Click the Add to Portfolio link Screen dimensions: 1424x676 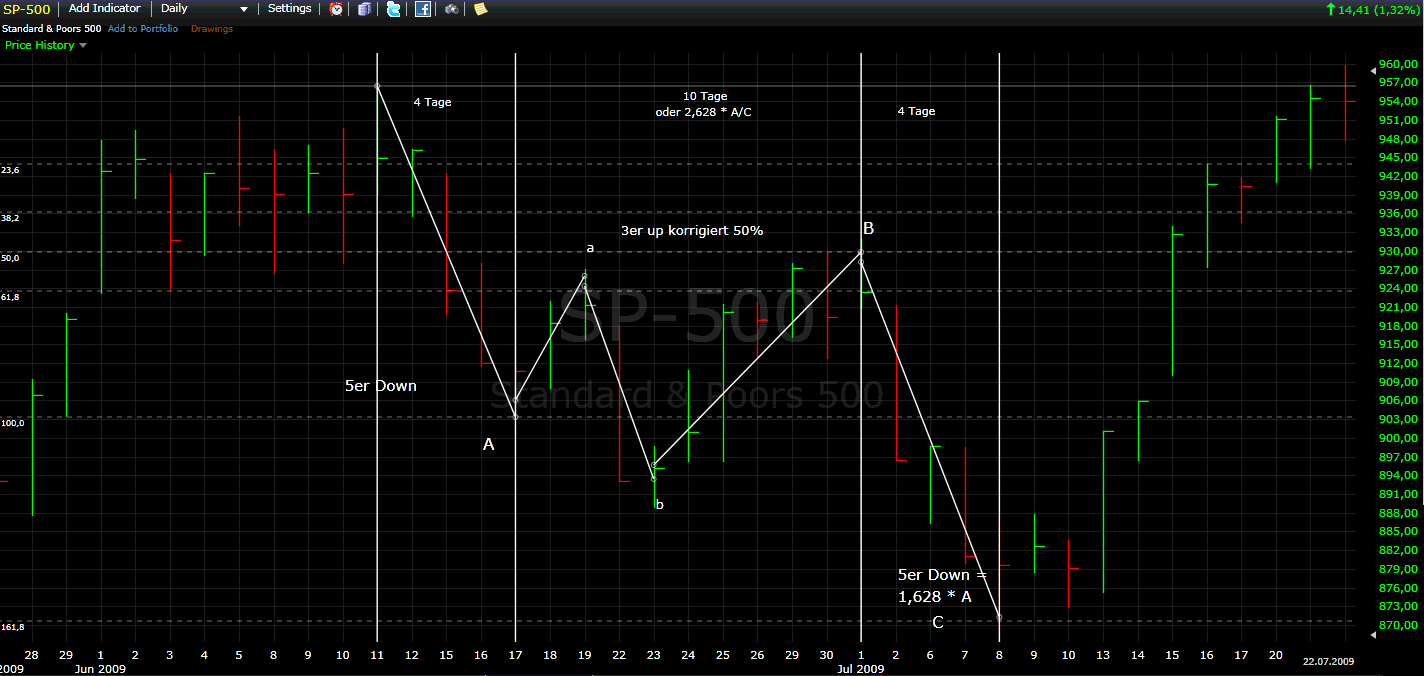pos(143,29)
